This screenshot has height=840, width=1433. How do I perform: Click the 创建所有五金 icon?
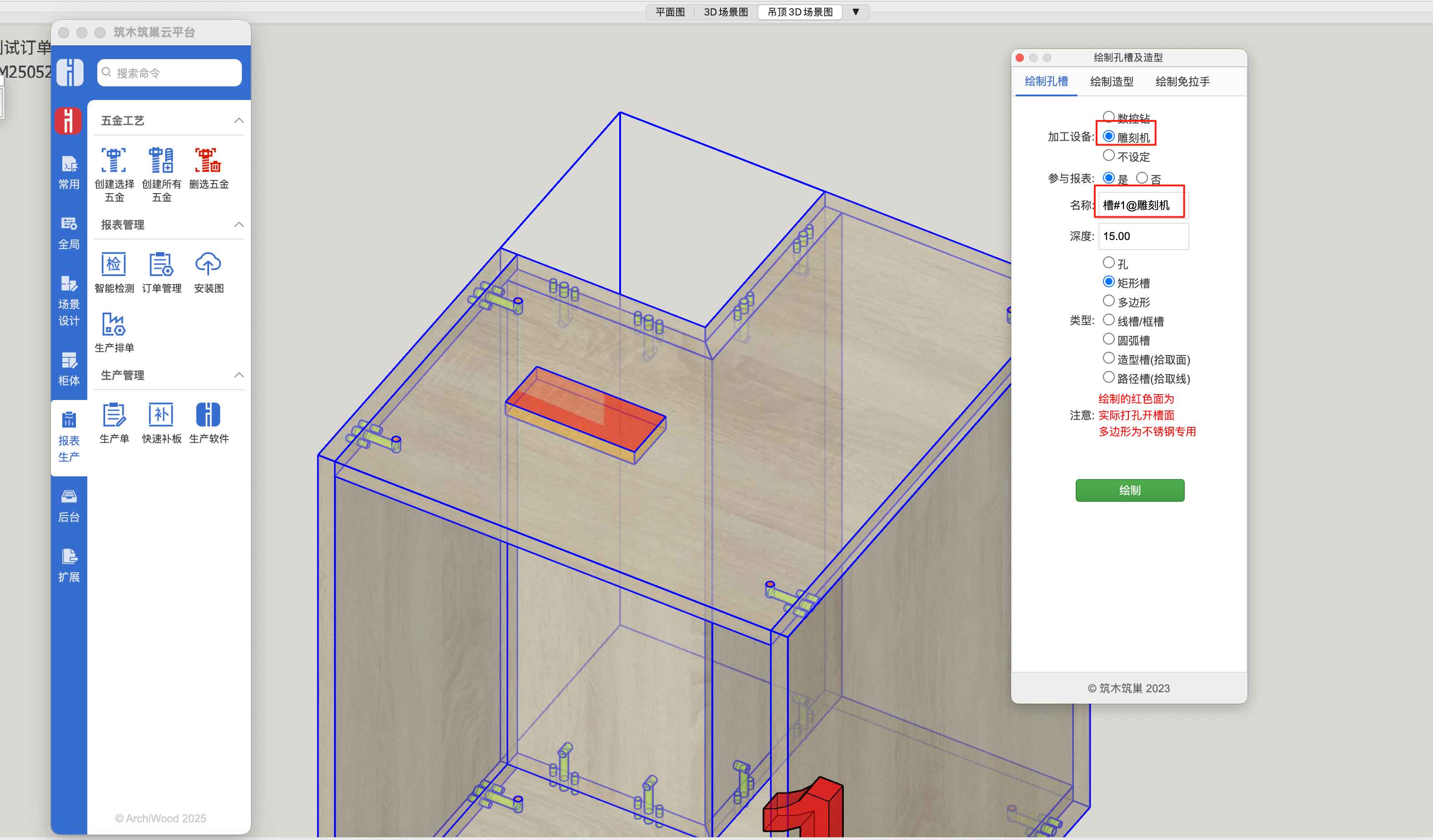click(161, 161)
